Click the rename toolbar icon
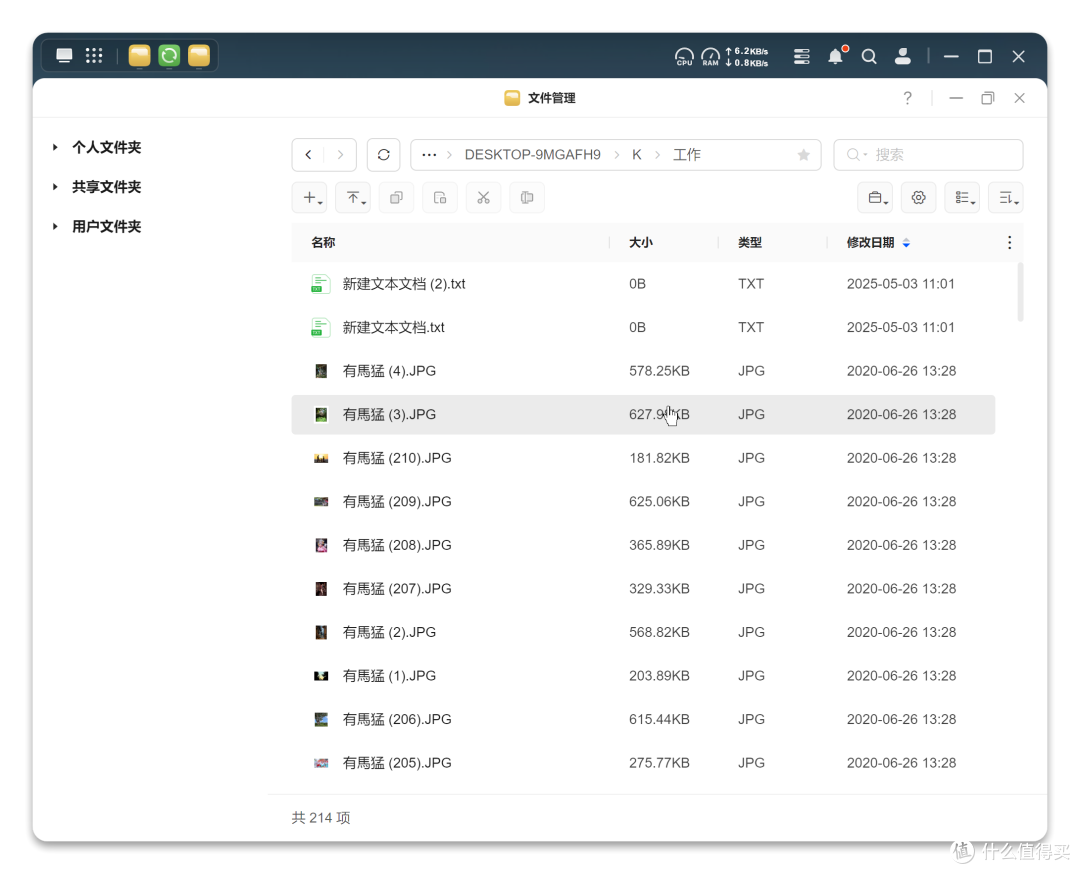This screenshot has height=874, width=1080. 527,198
